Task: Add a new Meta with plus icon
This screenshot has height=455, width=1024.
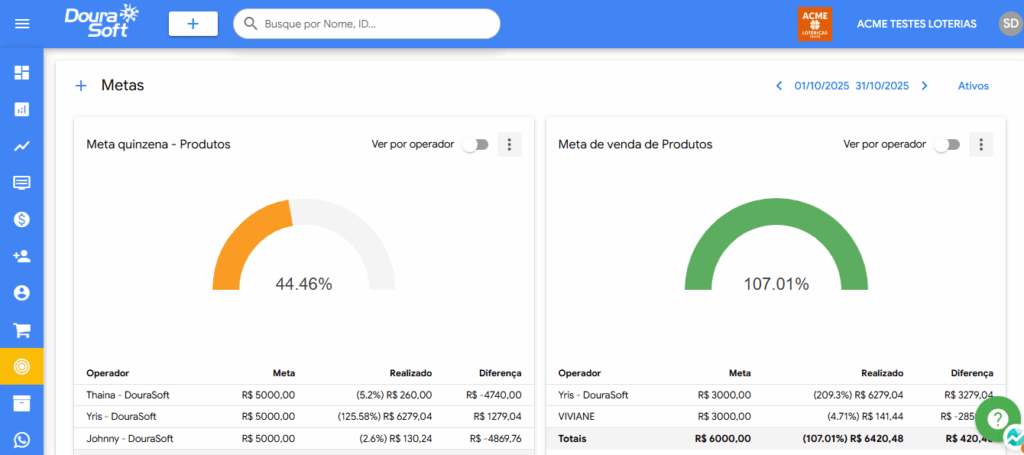Action: (x=81, y=86)
